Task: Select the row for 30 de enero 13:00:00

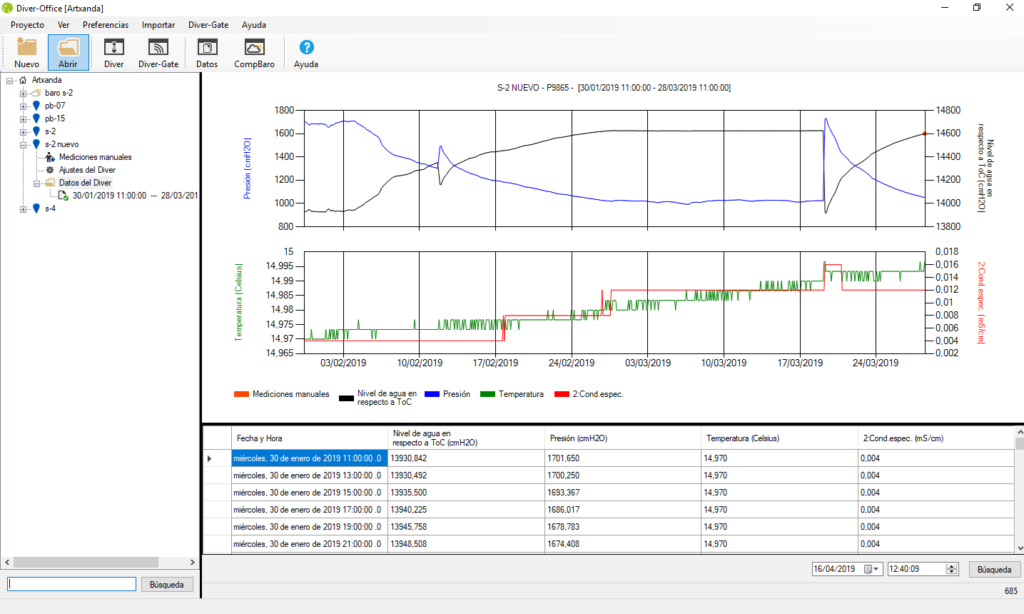Action: coord(609,476)
